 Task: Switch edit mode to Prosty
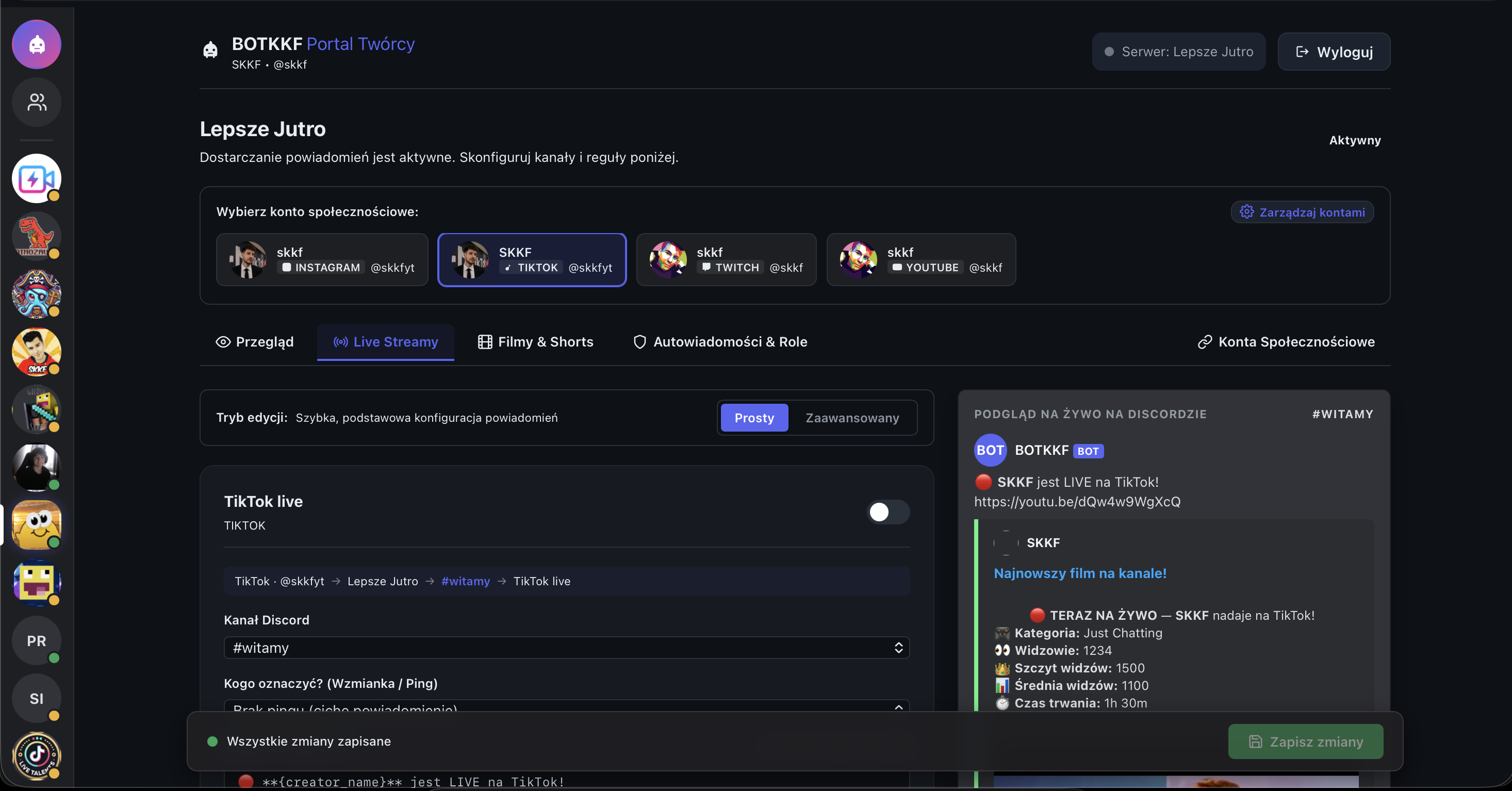coord(754,418)
